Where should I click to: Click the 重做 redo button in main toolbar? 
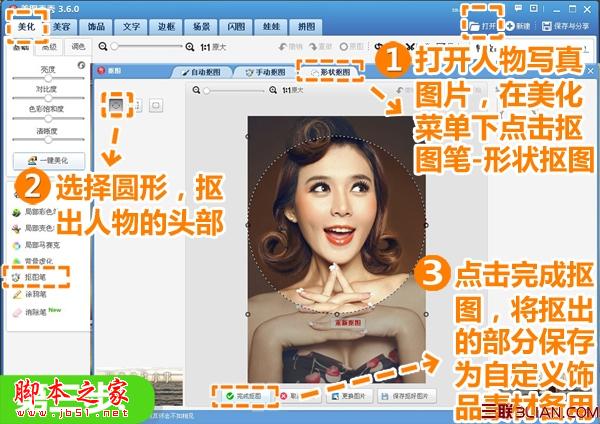[x=321, y=47]
